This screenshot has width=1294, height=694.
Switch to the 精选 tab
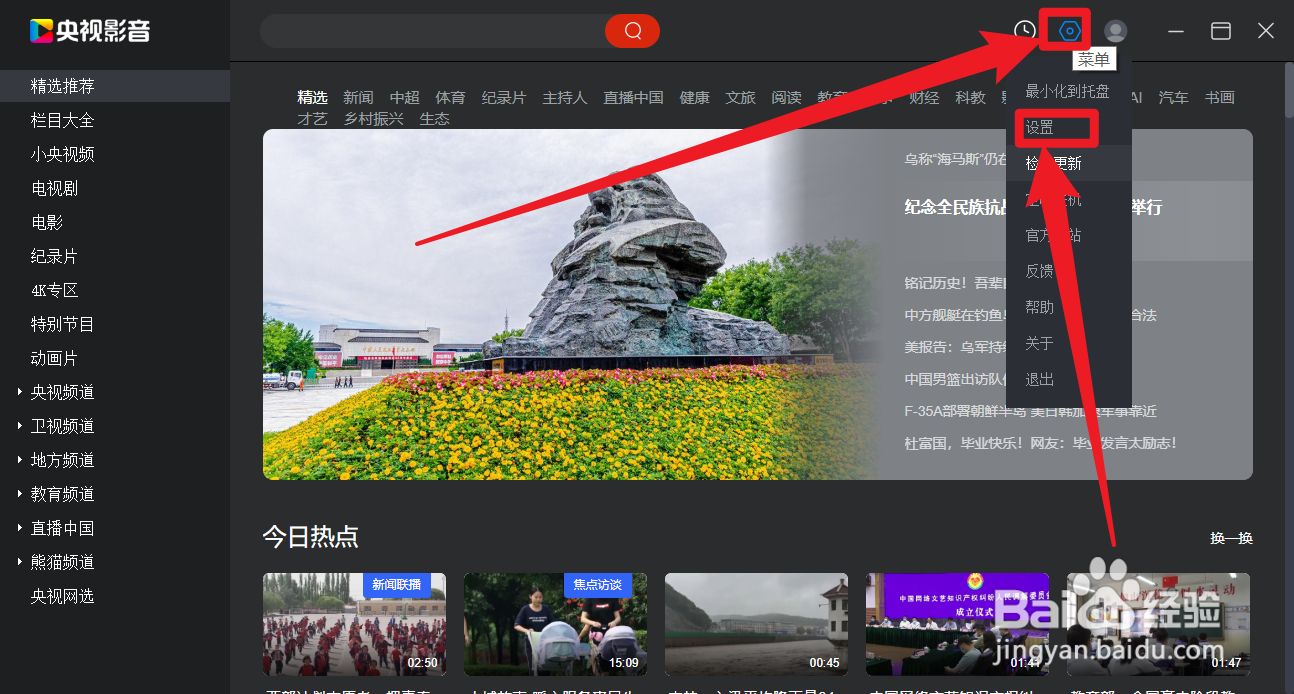click(312, 97)
